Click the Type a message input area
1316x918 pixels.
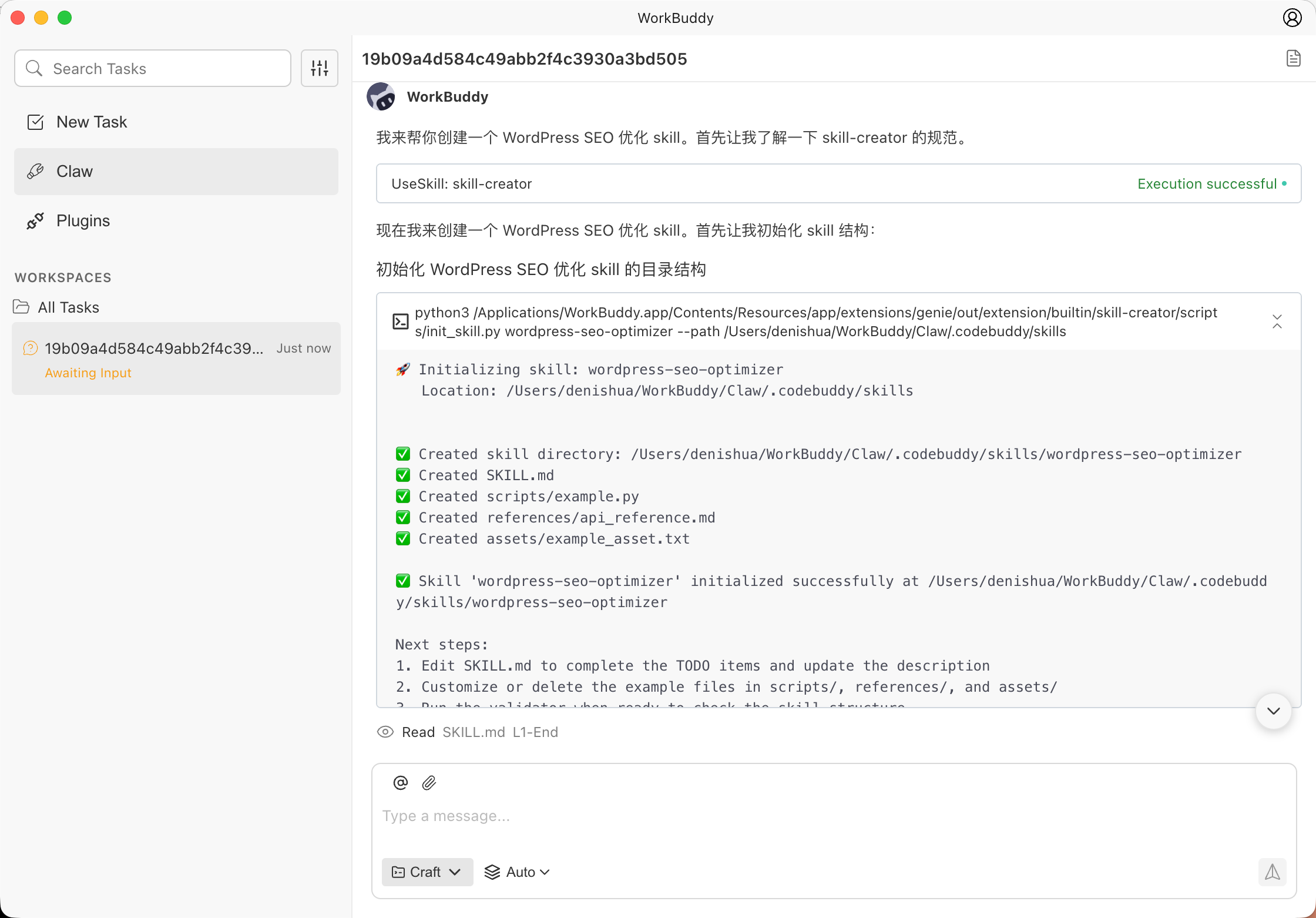pos(834,816)
